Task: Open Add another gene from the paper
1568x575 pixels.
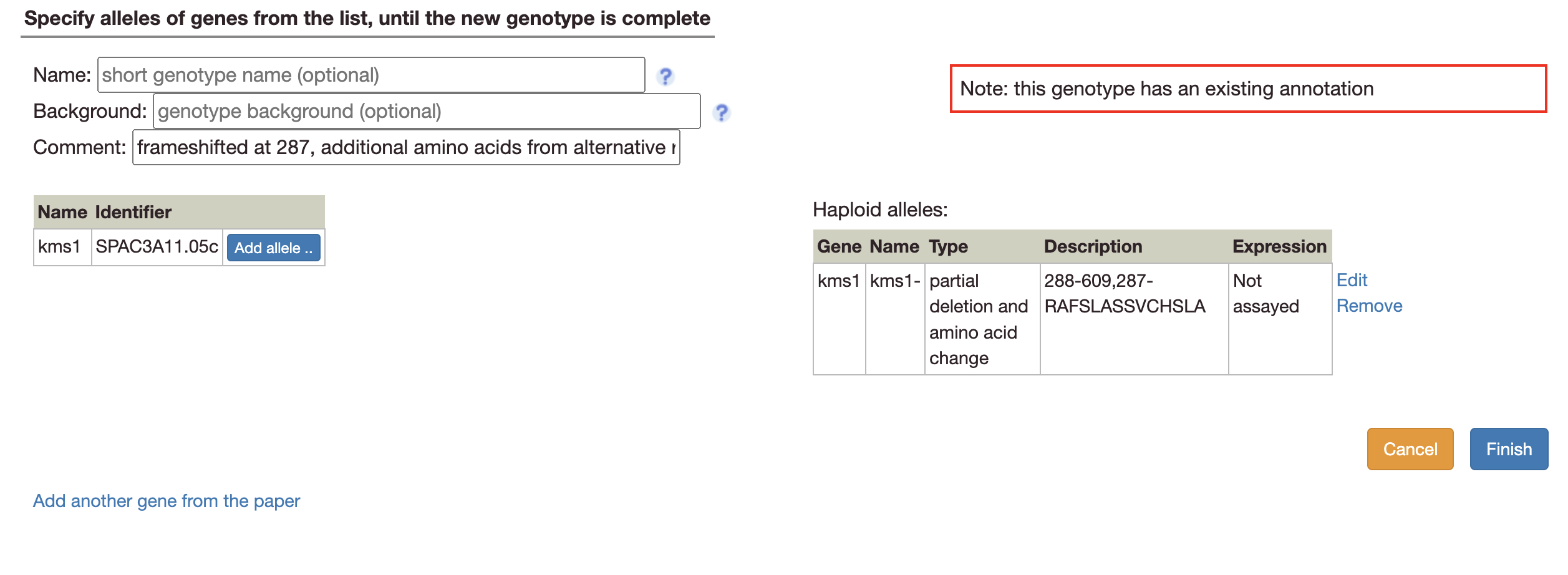Action: pyautogui.click(x=167, y=501)
